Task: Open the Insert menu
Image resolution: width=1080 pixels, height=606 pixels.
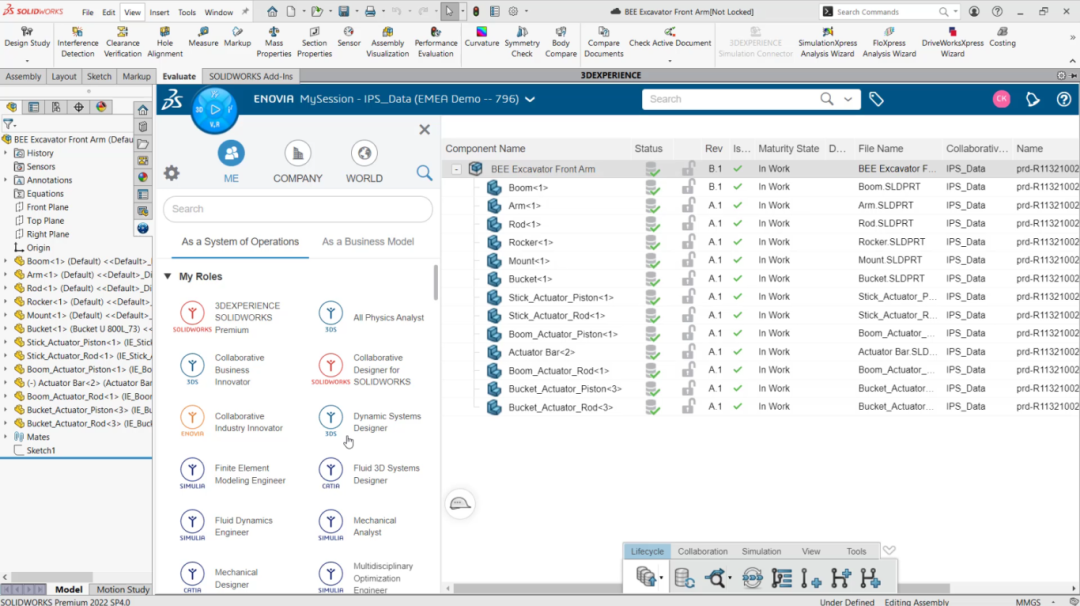Action: click(159, 12)
